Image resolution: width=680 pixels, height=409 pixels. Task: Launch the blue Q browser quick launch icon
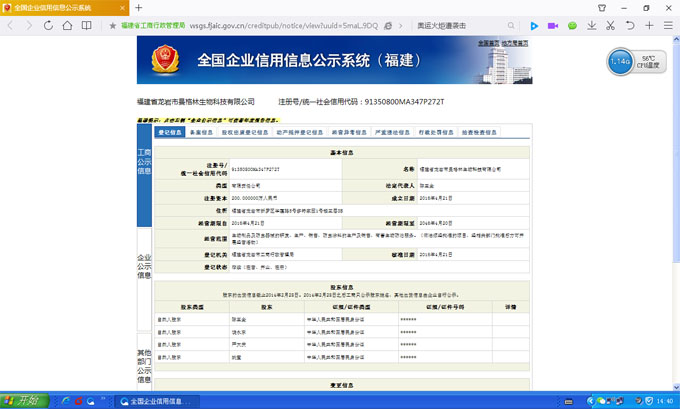(x=91, y=401)
